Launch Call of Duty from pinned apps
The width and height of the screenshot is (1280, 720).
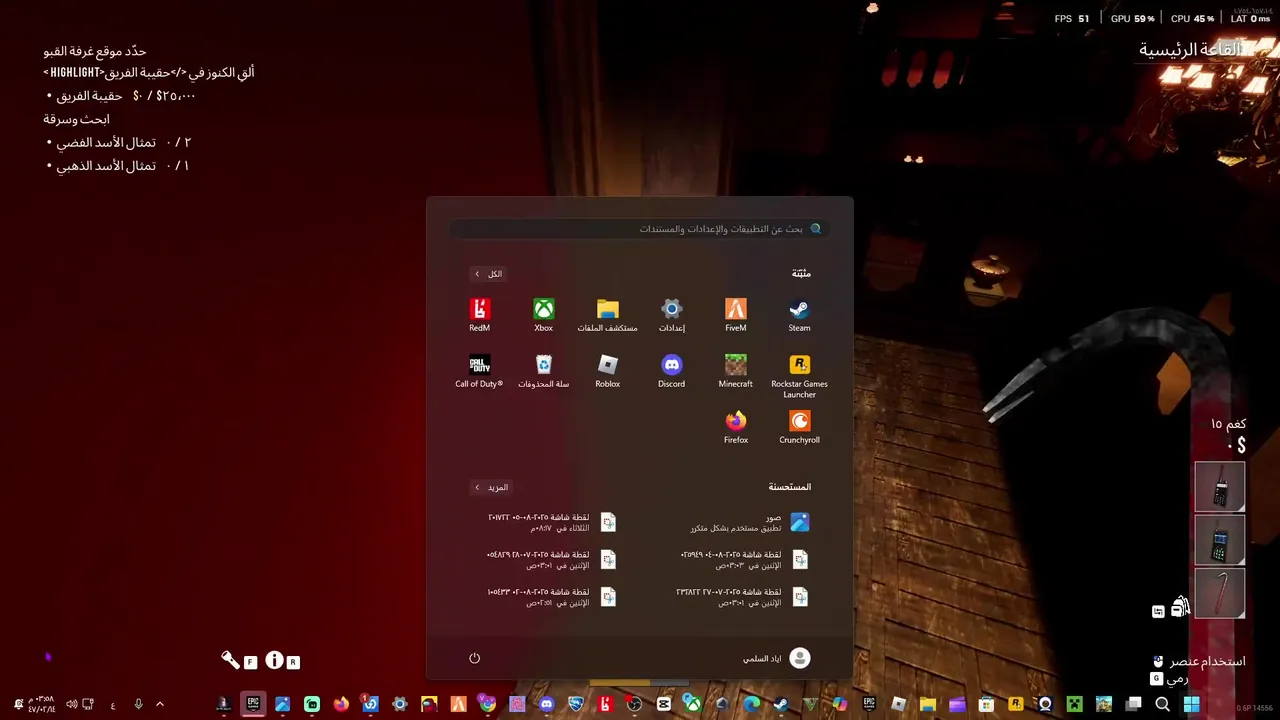(x=479, y=371)
